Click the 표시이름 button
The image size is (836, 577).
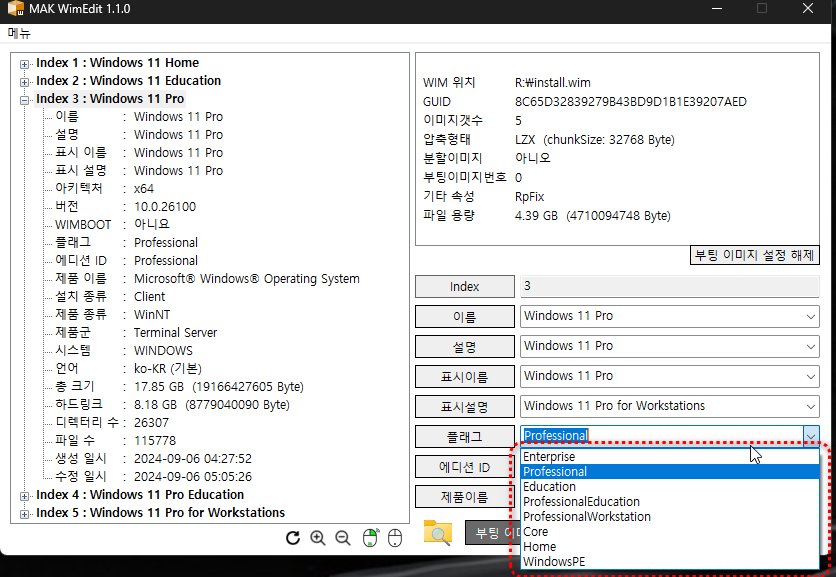pyautogui.click(x=464, y=376)
